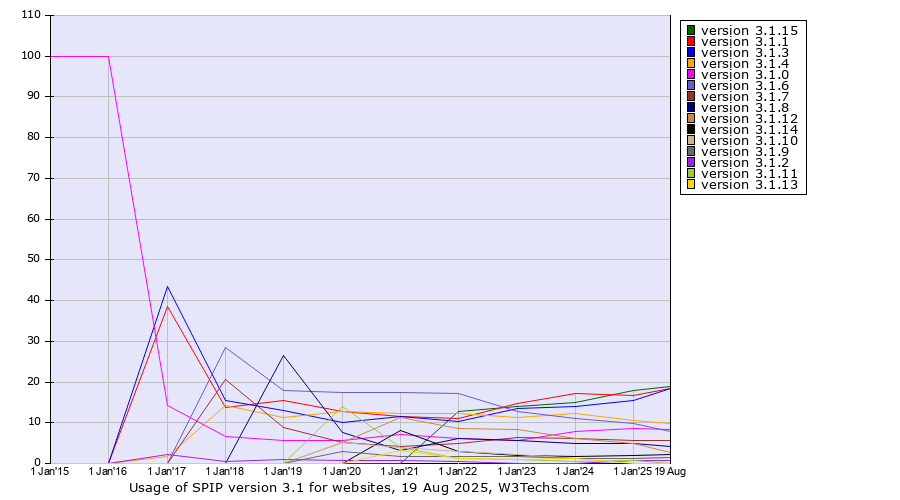Click the y-axis value 100
This screenshot has height=500, width=900.
click(x=32, y=56)
